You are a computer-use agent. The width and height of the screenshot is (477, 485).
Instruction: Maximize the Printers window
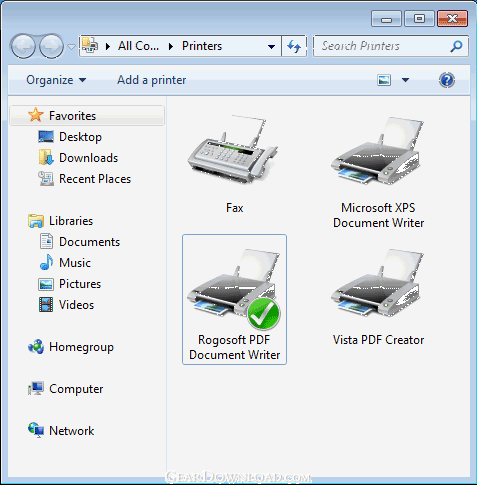(x=419, y=19)
